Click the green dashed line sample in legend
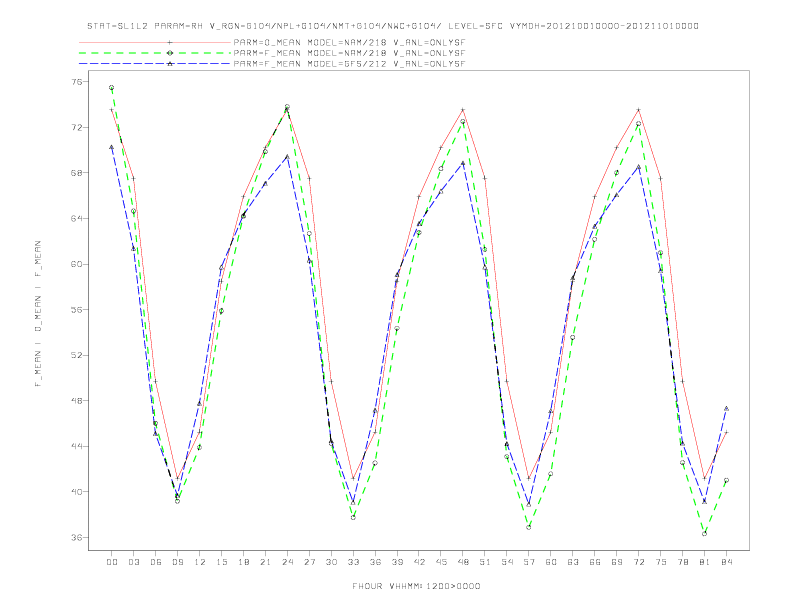 point(155,53)
